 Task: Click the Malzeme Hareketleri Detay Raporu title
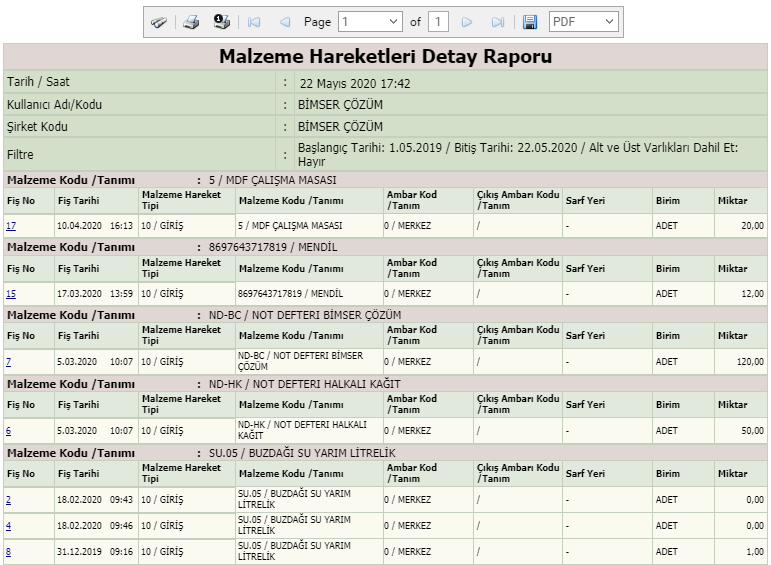pyautogui.click(x=385, y=57)
